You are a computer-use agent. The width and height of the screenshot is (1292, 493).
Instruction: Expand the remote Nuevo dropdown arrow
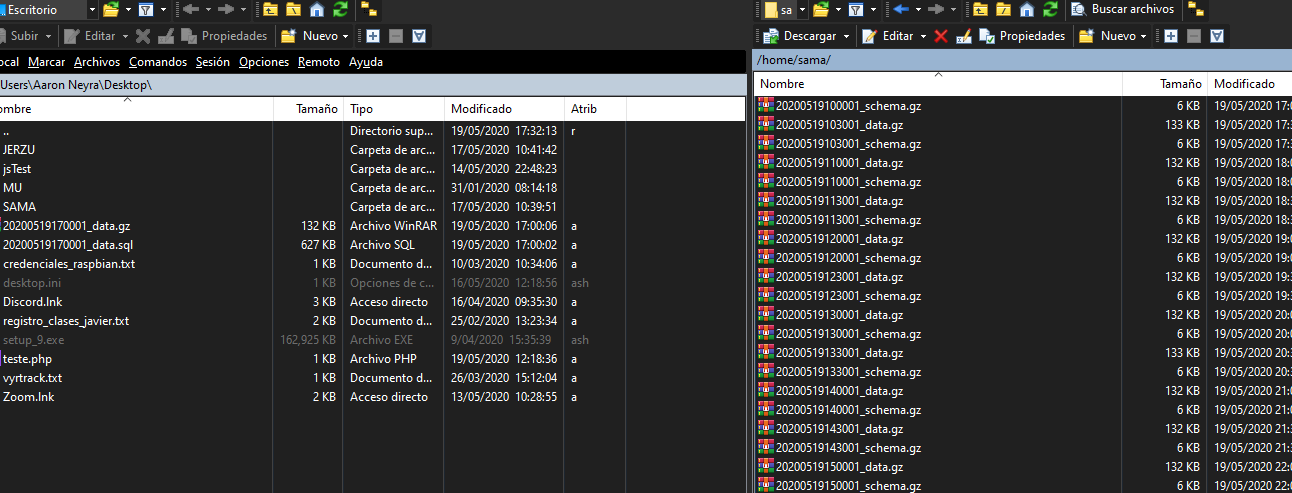(x=1145, y=36)
